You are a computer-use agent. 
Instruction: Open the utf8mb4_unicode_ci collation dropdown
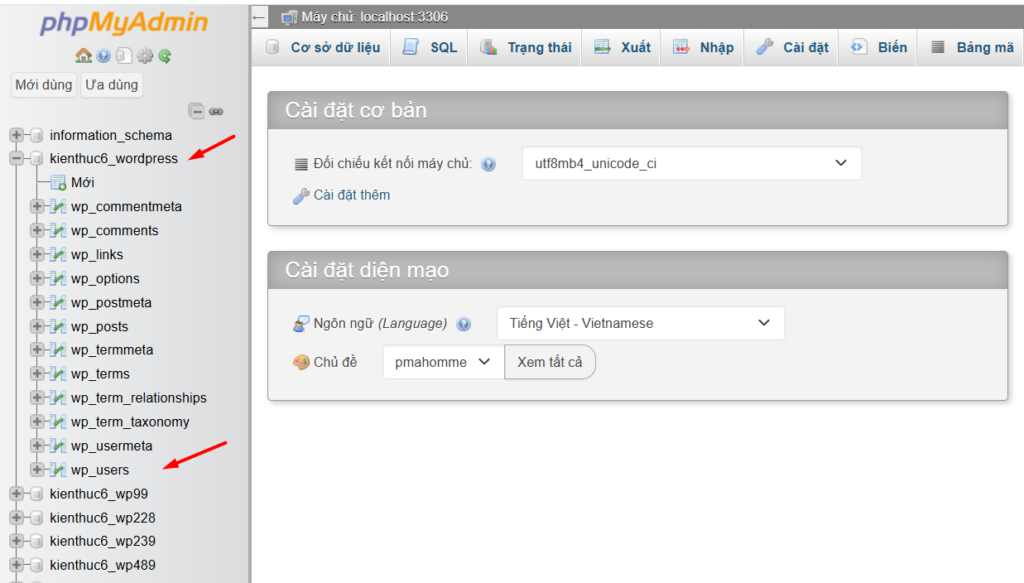pyautogui.click(x=692, y=163)
